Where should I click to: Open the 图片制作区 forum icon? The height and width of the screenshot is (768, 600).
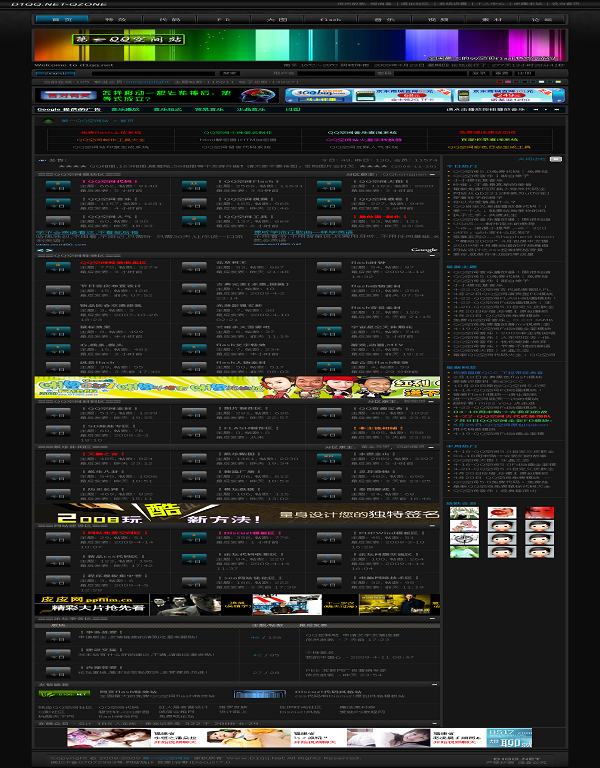coord(193,413)
